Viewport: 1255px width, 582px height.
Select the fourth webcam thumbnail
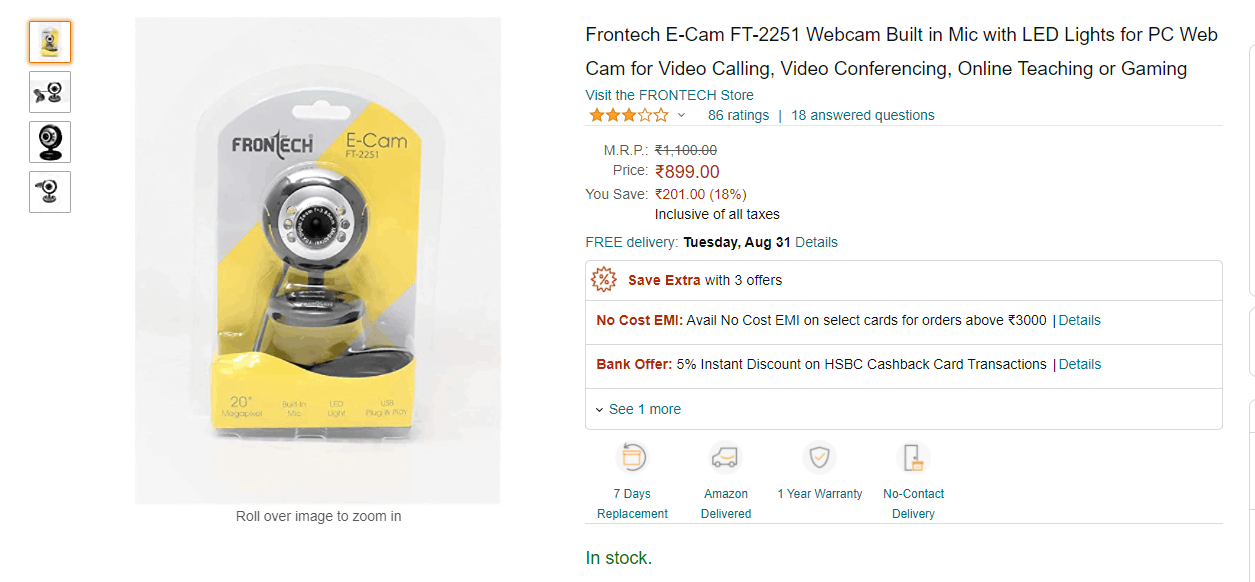click(x=50, y=192)
